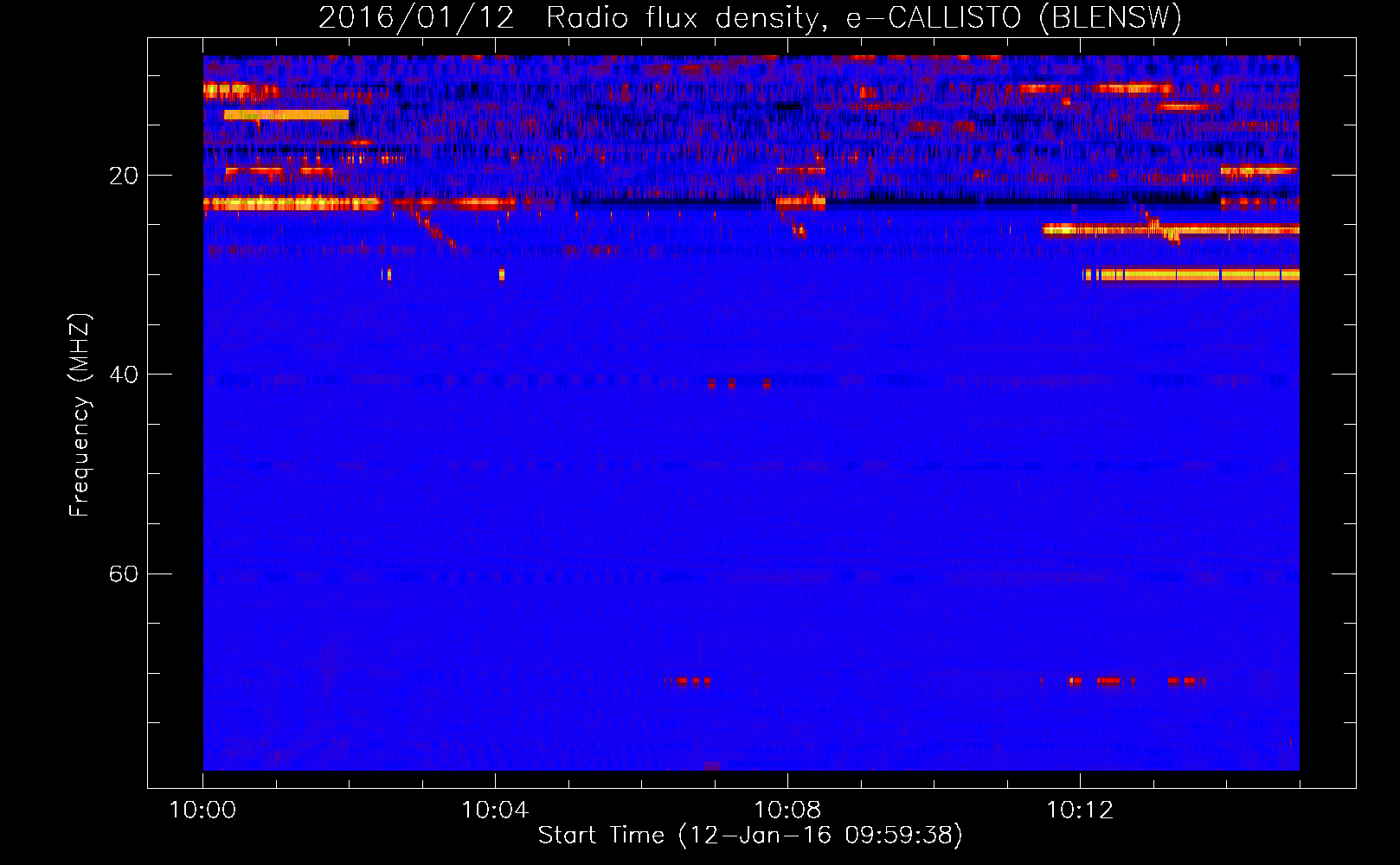
Task: Click the 10:04 time tick label
Action: [x=495, y=811]
